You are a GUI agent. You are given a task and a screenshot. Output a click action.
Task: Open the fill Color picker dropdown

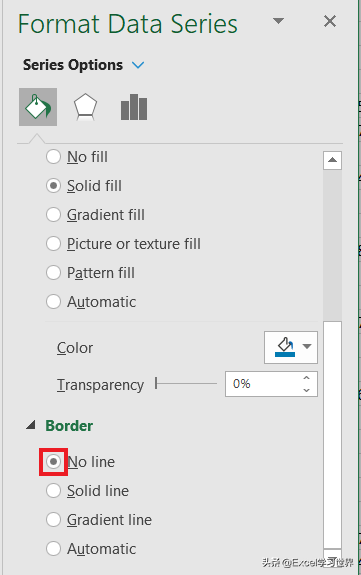291,347
